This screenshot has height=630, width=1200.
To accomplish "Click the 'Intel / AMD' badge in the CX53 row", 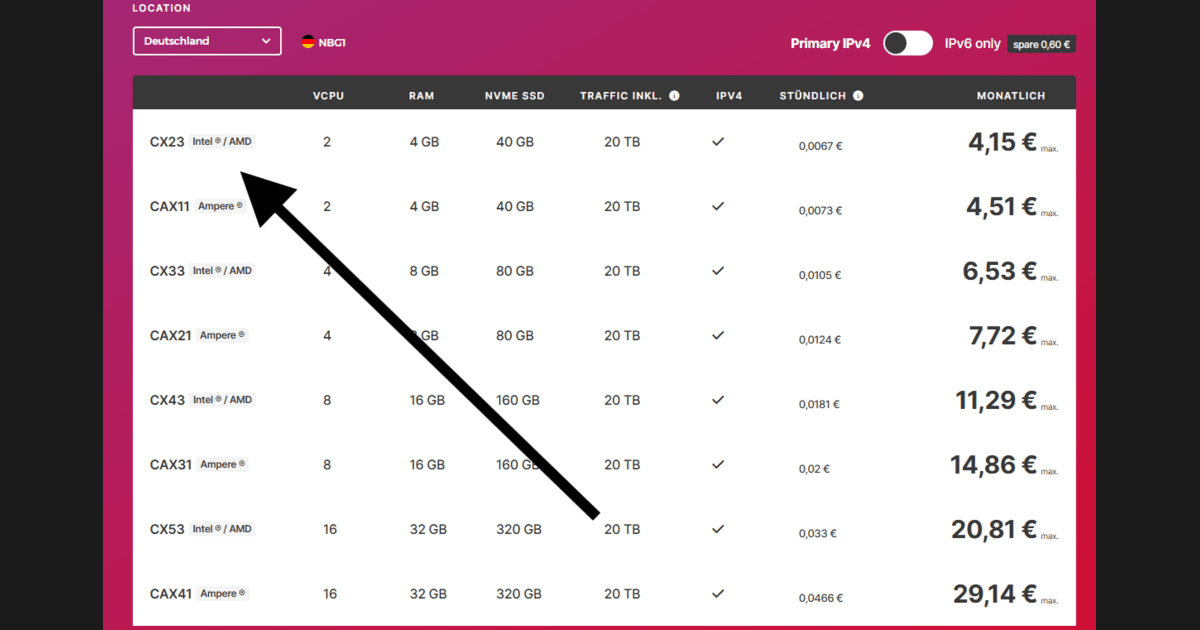I will coord(222,529).
